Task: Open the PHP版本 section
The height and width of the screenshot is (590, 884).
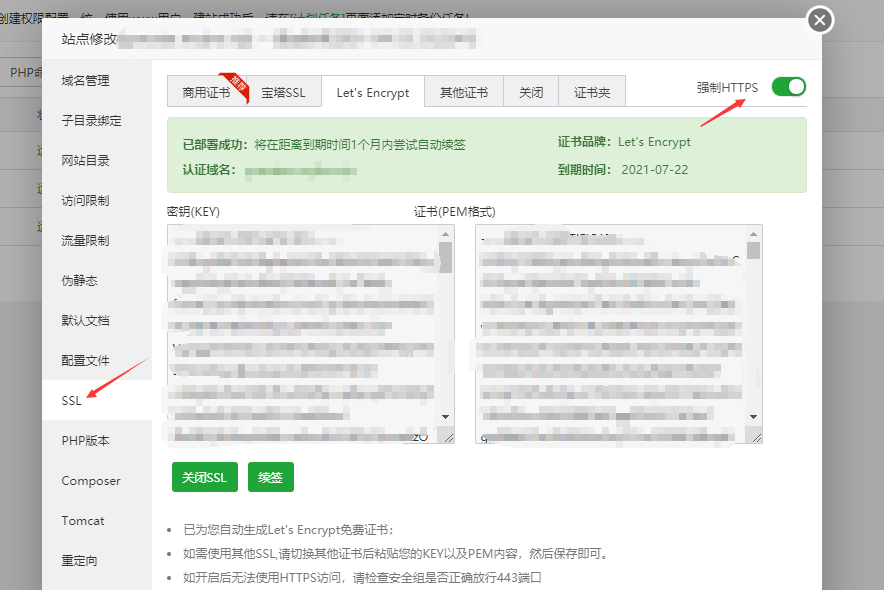Action: tap(85, 441)
